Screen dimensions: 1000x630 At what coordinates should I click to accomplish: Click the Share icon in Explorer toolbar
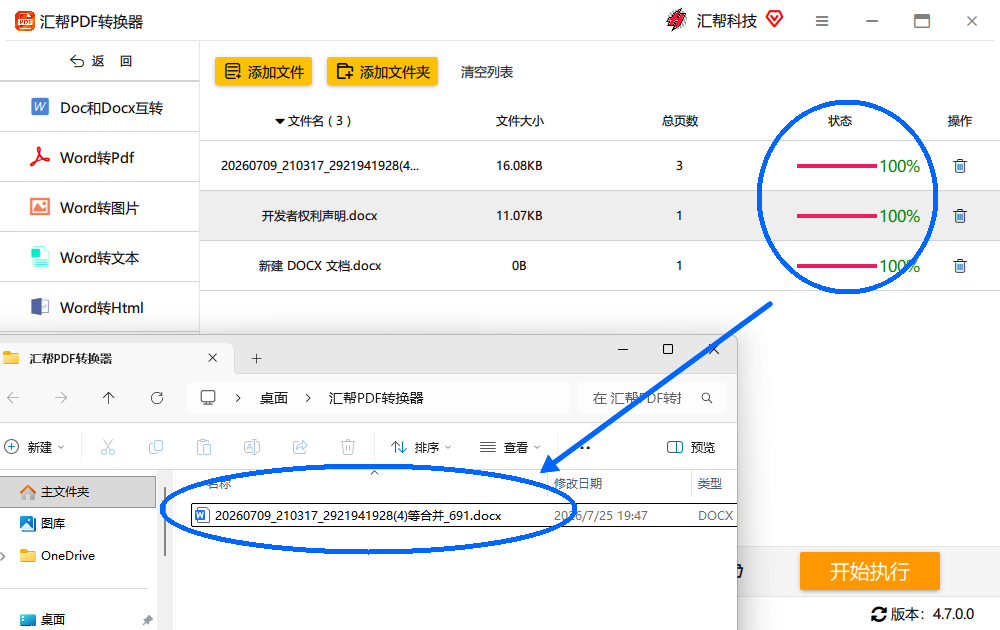coord(300,447)
